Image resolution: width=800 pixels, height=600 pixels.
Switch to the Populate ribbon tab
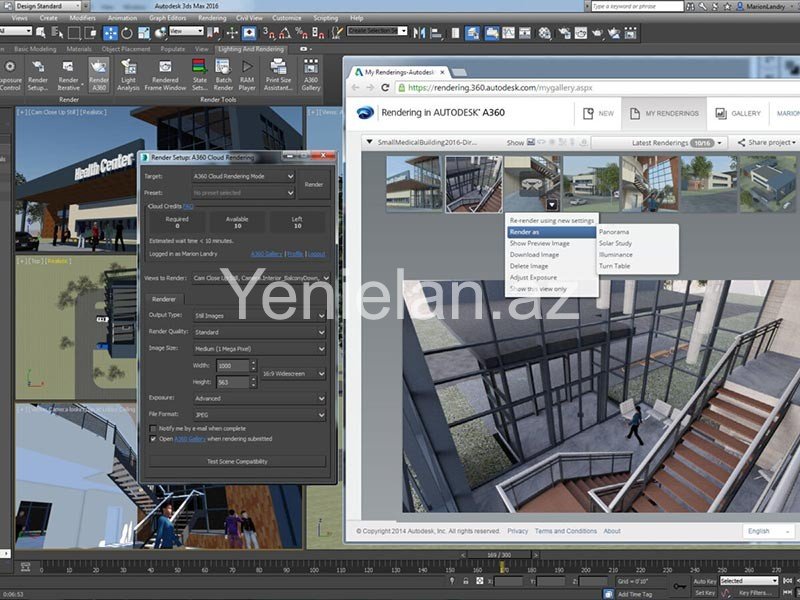173,49
